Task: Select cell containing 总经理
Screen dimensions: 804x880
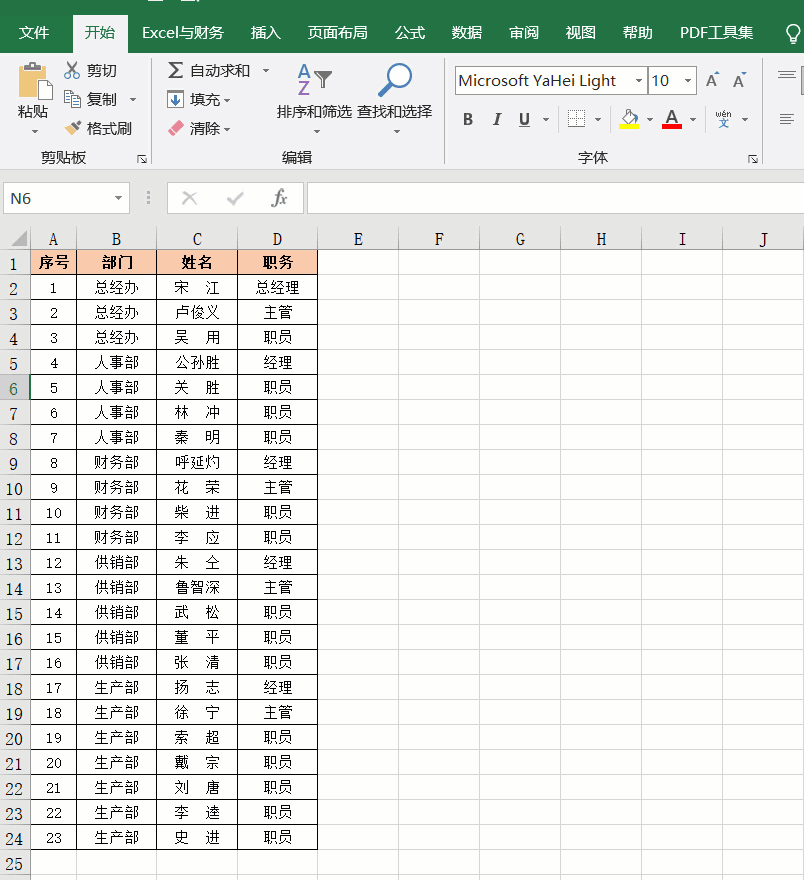Action: pyautogui.click(x=277, y=287)
